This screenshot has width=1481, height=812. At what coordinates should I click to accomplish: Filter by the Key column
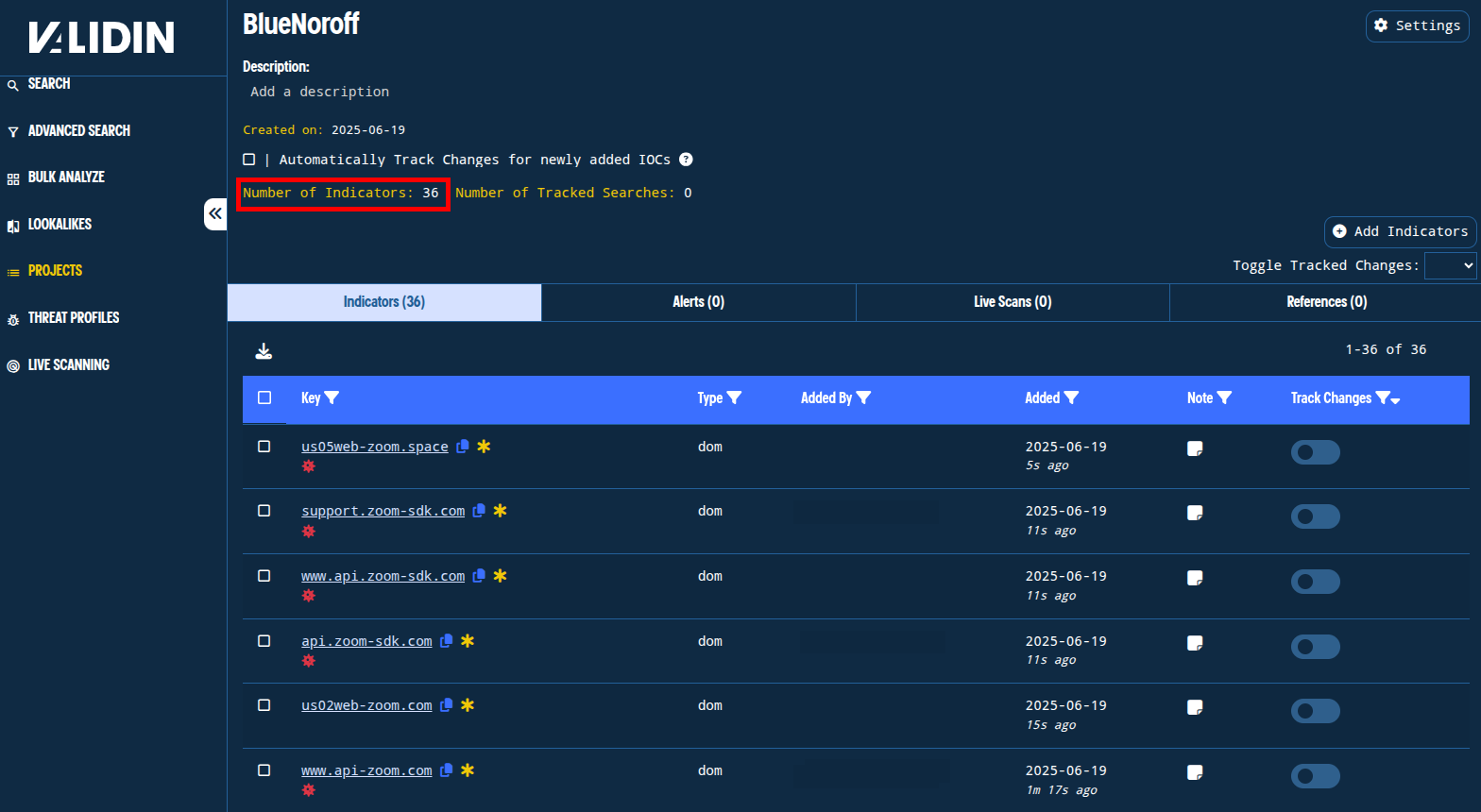point(332,398)
